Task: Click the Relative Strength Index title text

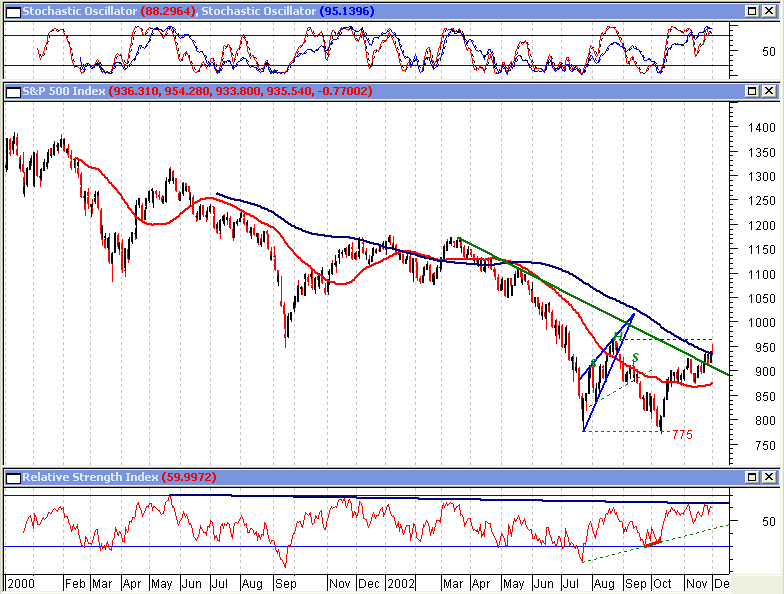Action: [x=90, y=477]
